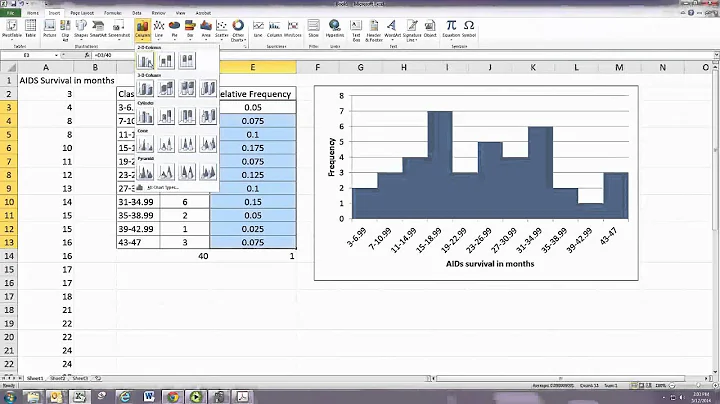This screenshot has height=404, width=720.
Task: Switch to the Page Layout tab
Action: tap(82, 13)
